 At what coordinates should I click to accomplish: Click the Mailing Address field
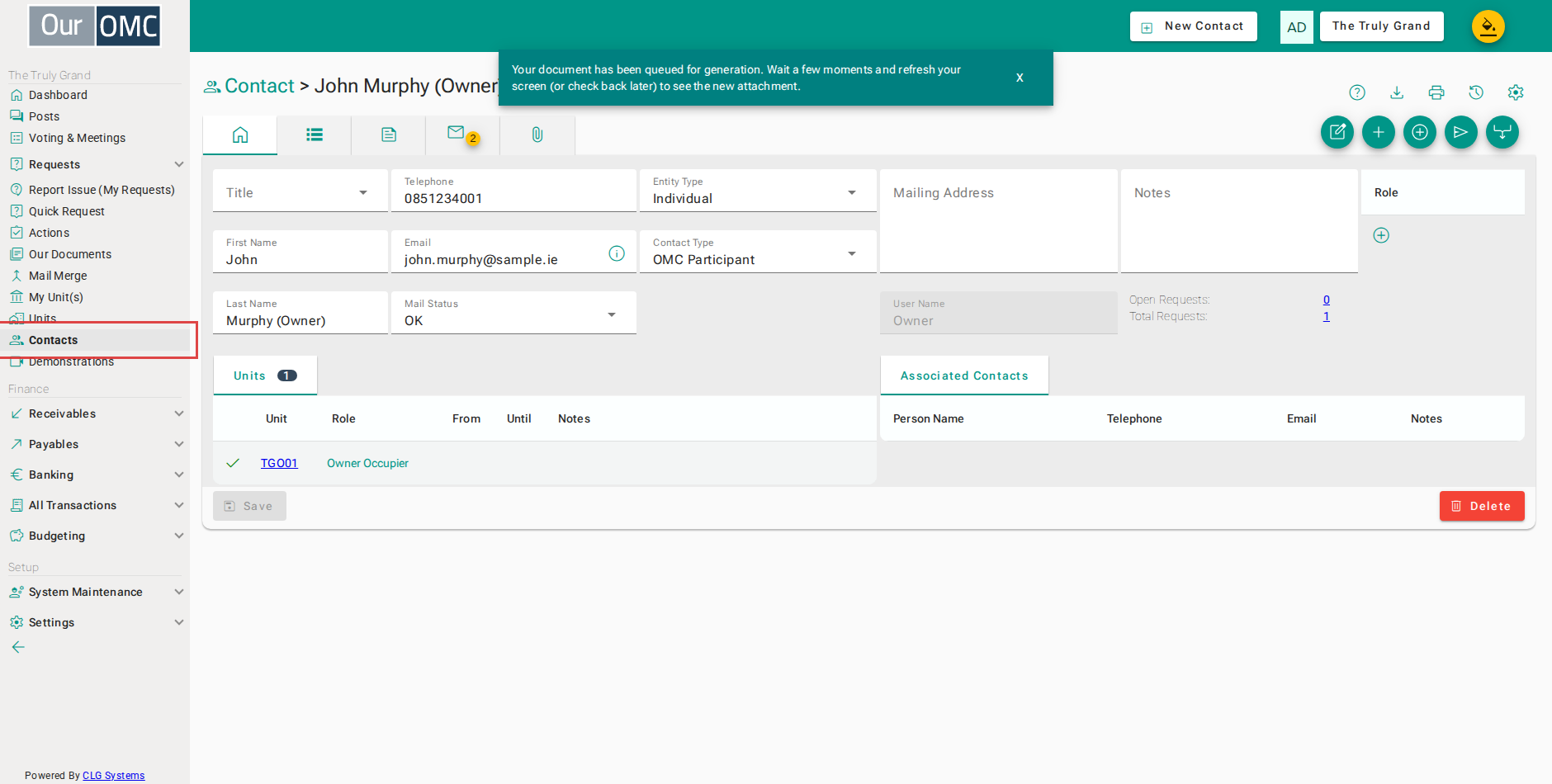[x=999, y=221]
